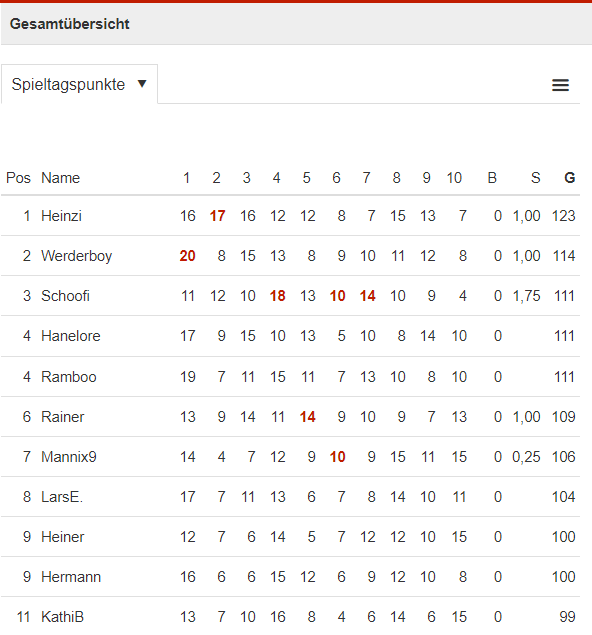Image resolution: width=592 pixels, height=635 pixels.
Task: Select Schoofi in the ranking
Action: coord(65,296)
